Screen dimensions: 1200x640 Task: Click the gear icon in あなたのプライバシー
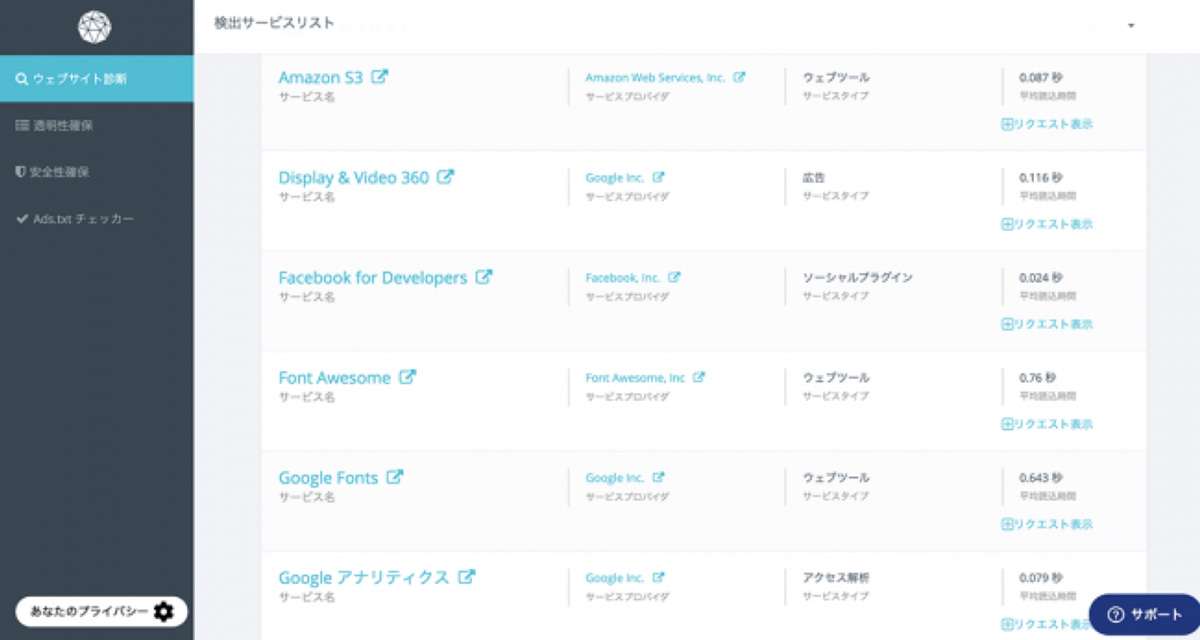pos(164,611)
